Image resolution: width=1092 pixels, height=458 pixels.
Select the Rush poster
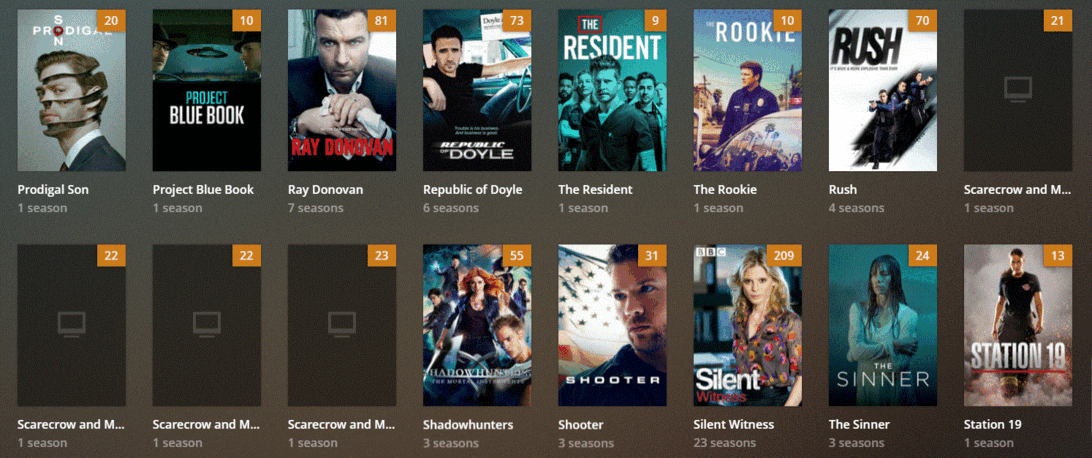pyautogui.click(x=882, y=90)
